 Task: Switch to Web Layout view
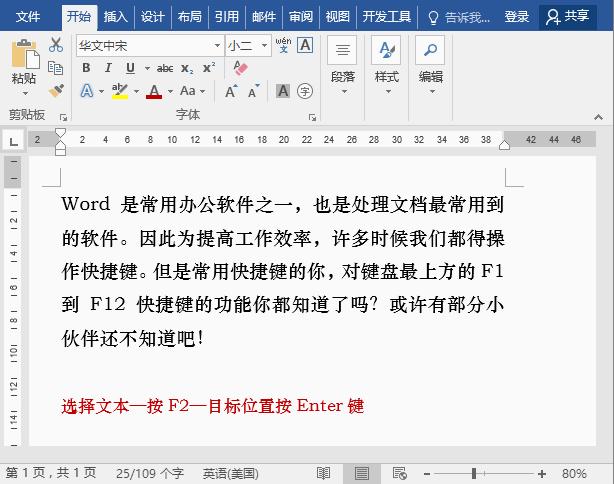click(x=399, y=474)
